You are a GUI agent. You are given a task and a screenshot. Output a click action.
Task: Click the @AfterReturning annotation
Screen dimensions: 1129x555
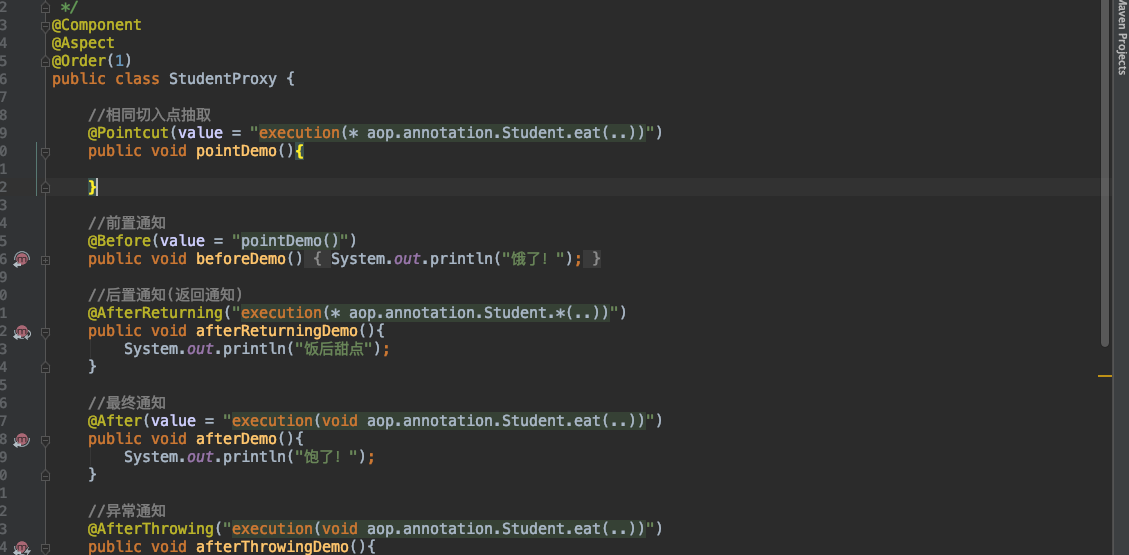(155, 313)
